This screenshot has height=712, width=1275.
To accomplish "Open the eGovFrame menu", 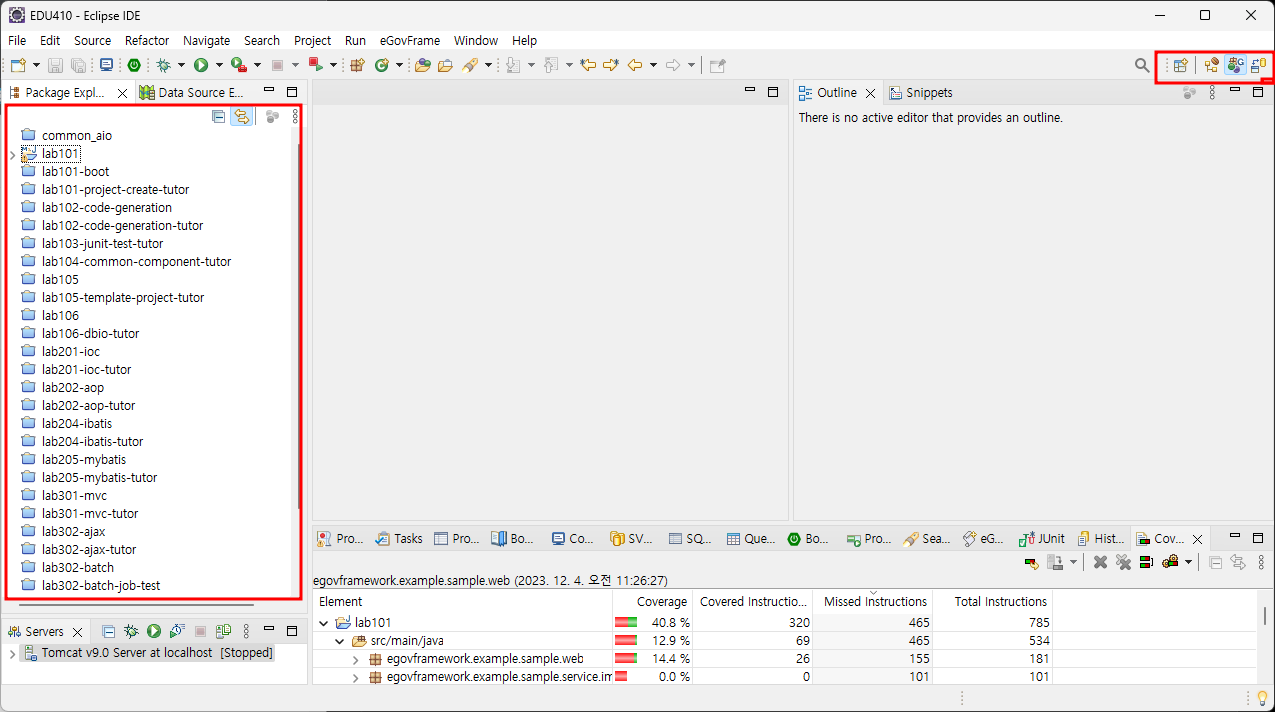I will 409,41.
